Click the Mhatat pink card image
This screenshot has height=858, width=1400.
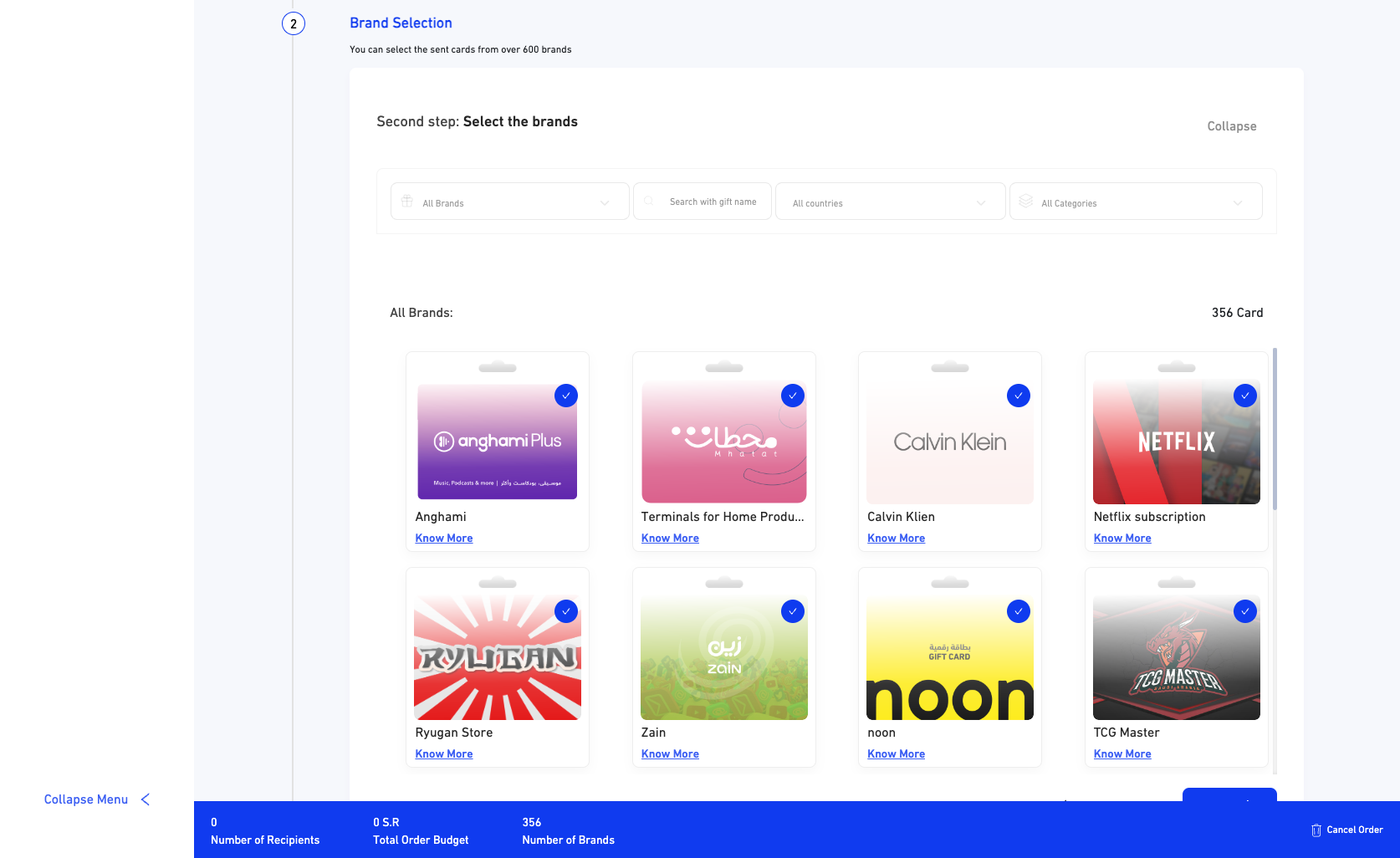[724, 442]
